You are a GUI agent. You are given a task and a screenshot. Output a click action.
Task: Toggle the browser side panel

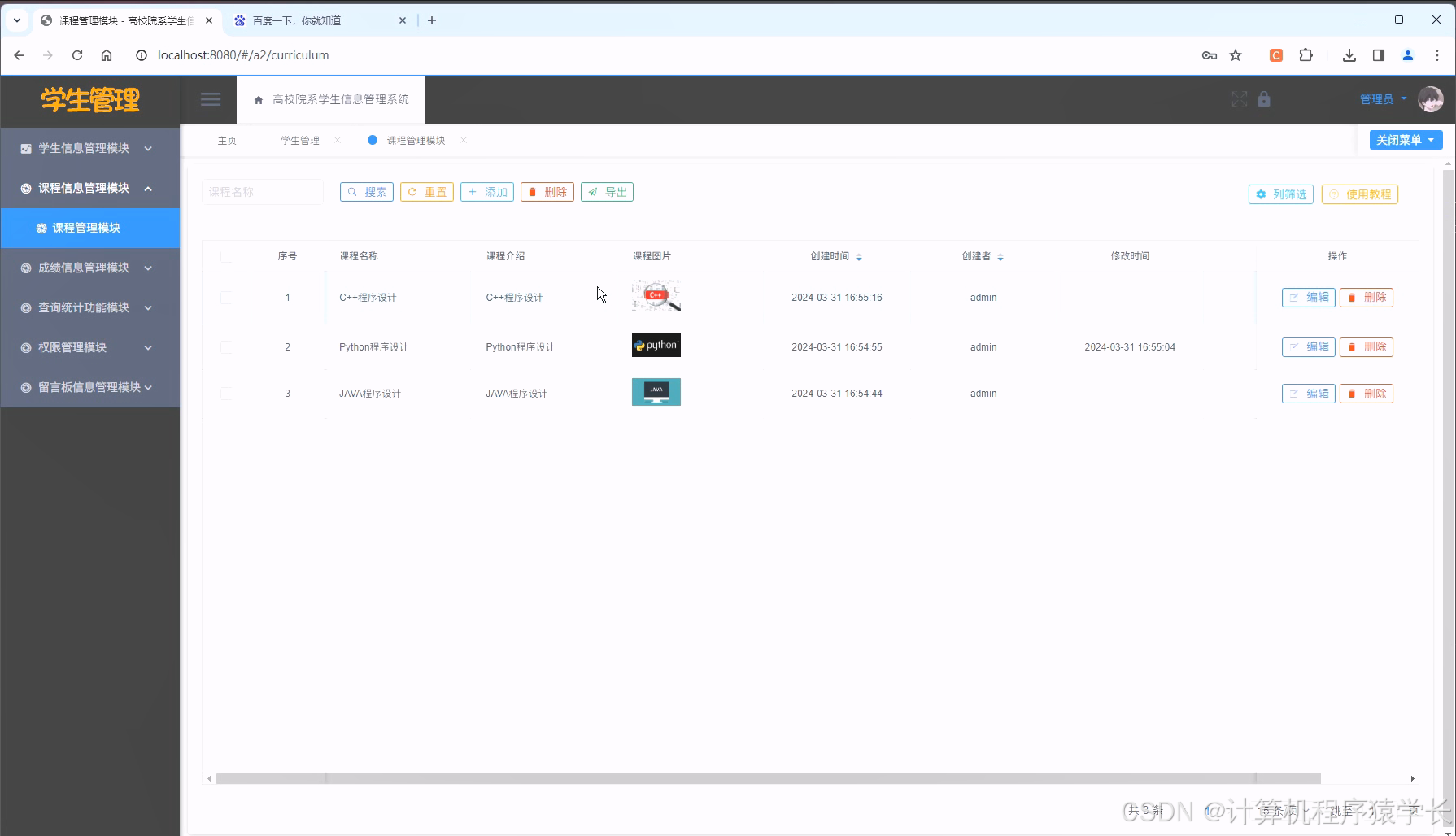point(1379,55)
